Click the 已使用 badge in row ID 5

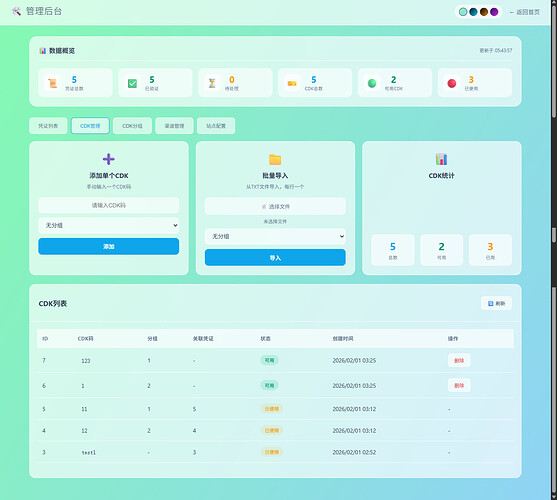click(x=272, y=409)
